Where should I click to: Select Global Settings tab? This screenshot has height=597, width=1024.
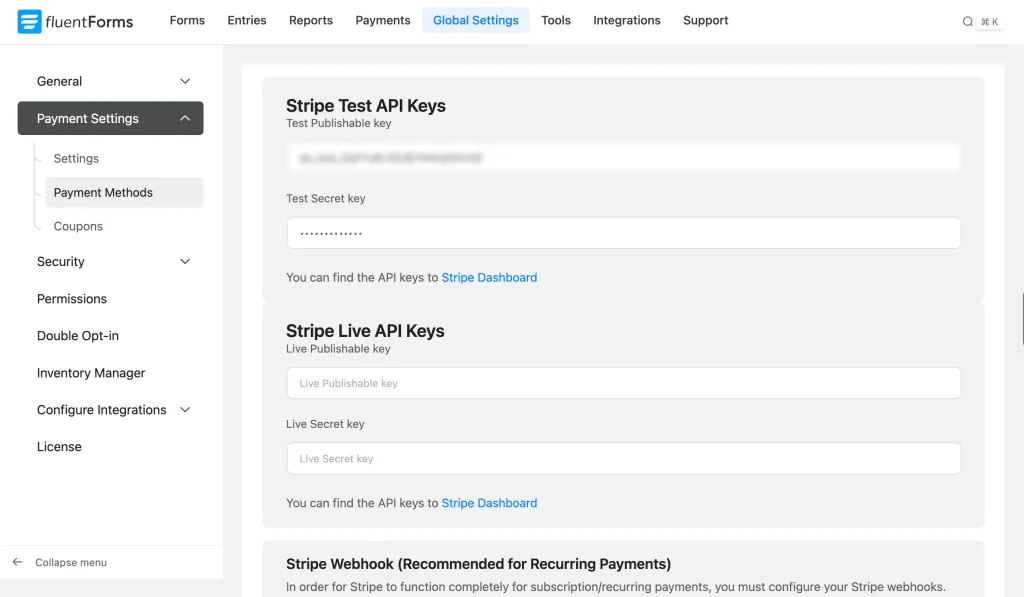[x=475, y=20]
